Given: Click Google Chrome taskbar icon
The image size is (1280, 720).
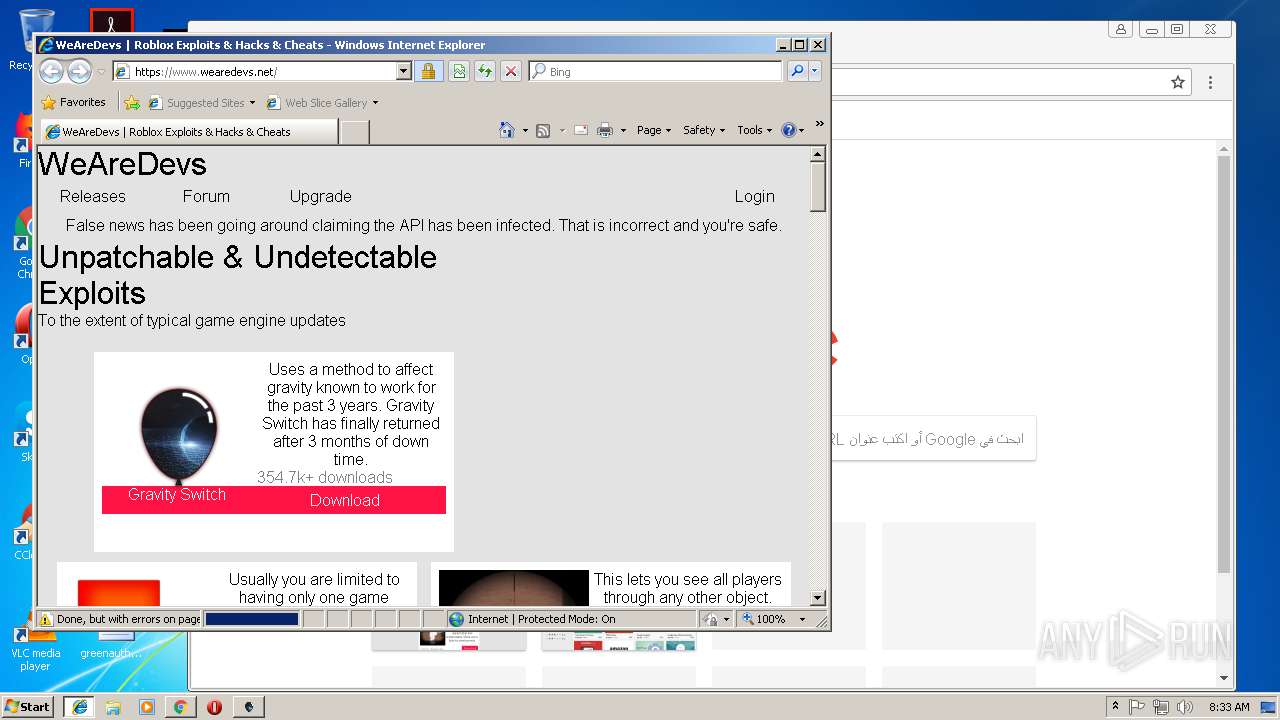Looking at the screenshot, I should 180,706.
